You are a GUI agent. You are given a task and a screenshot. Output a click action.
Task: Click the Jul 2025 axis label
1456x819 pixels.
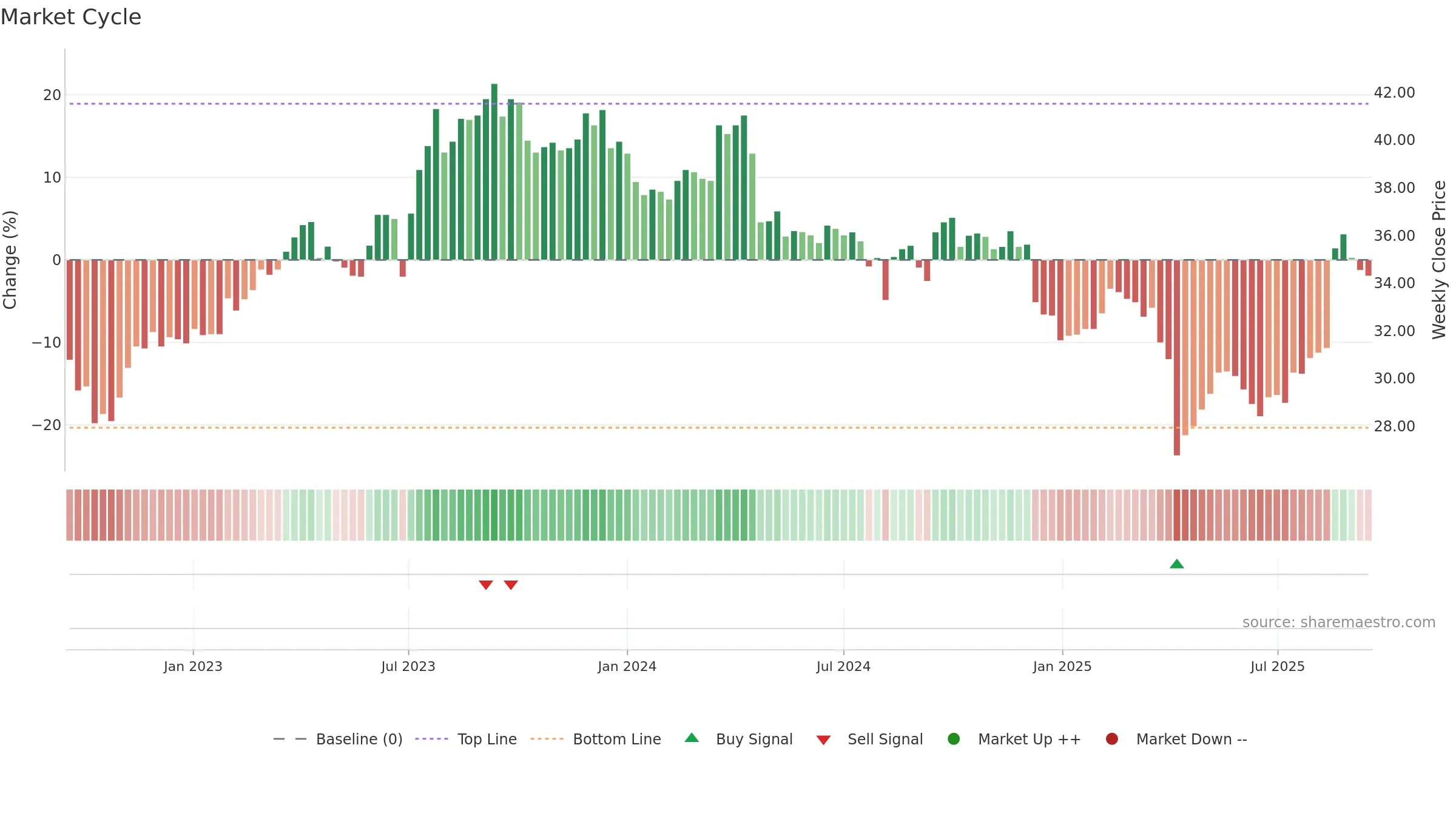[1278, 666]
